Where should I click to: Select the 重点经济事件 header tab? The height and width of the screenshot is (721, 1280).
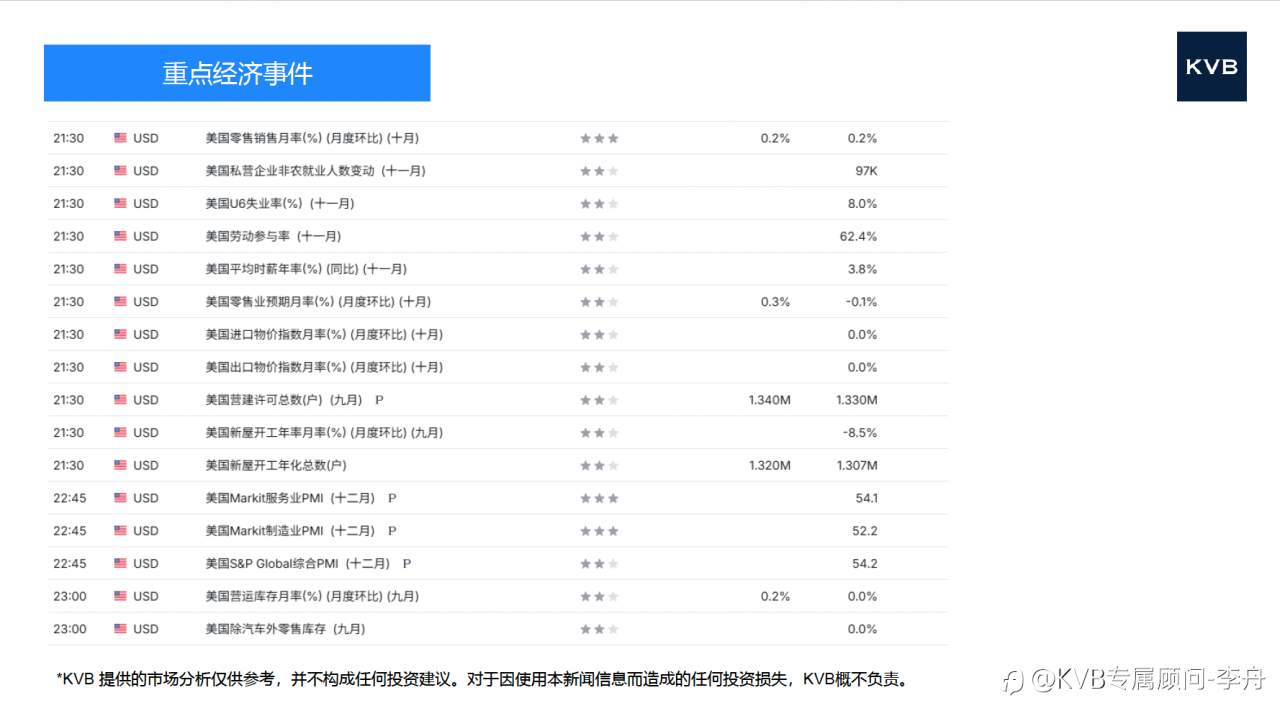click(x=237, y=73)
